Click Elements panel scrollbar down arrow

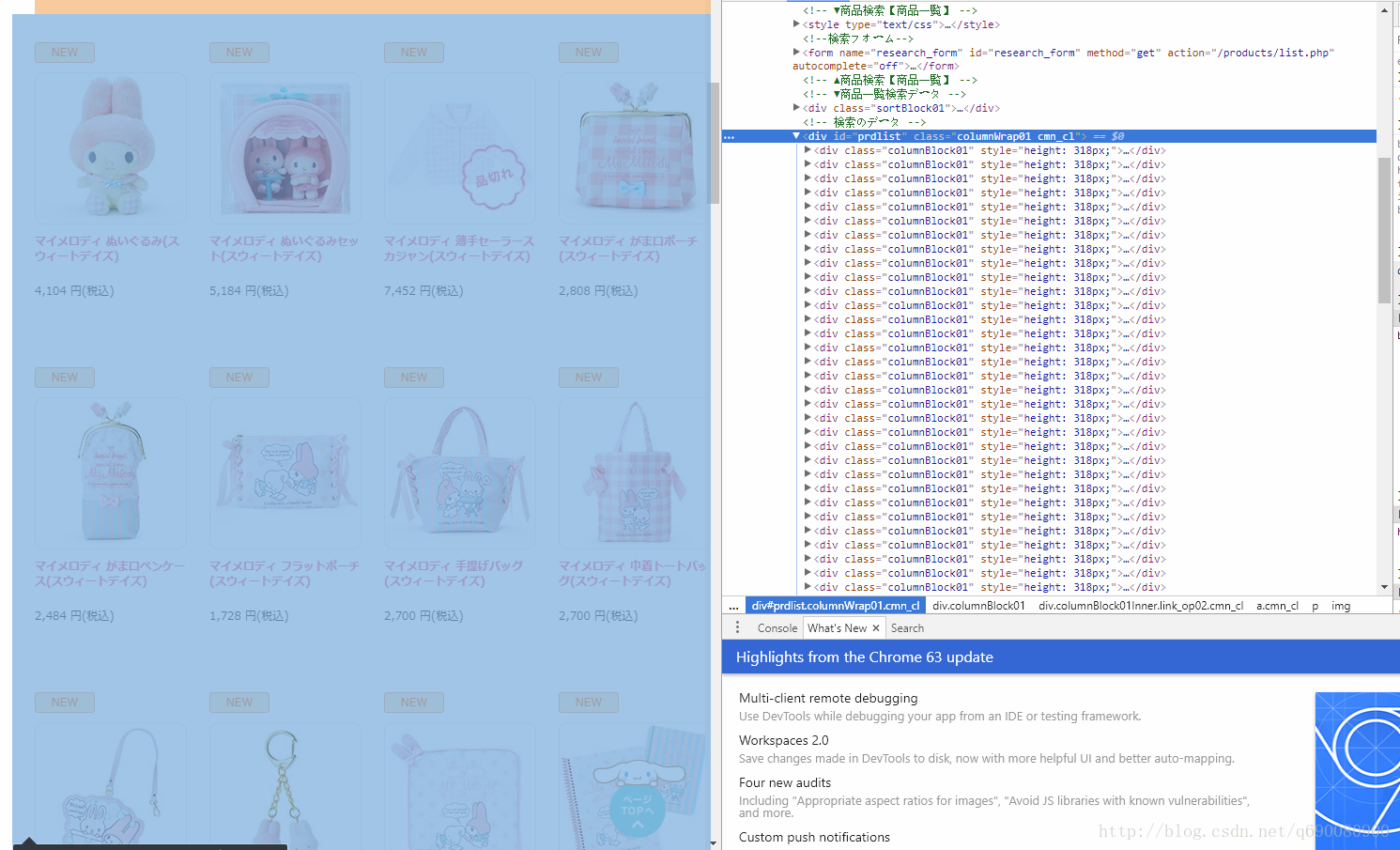click(x=1384, y=587)
